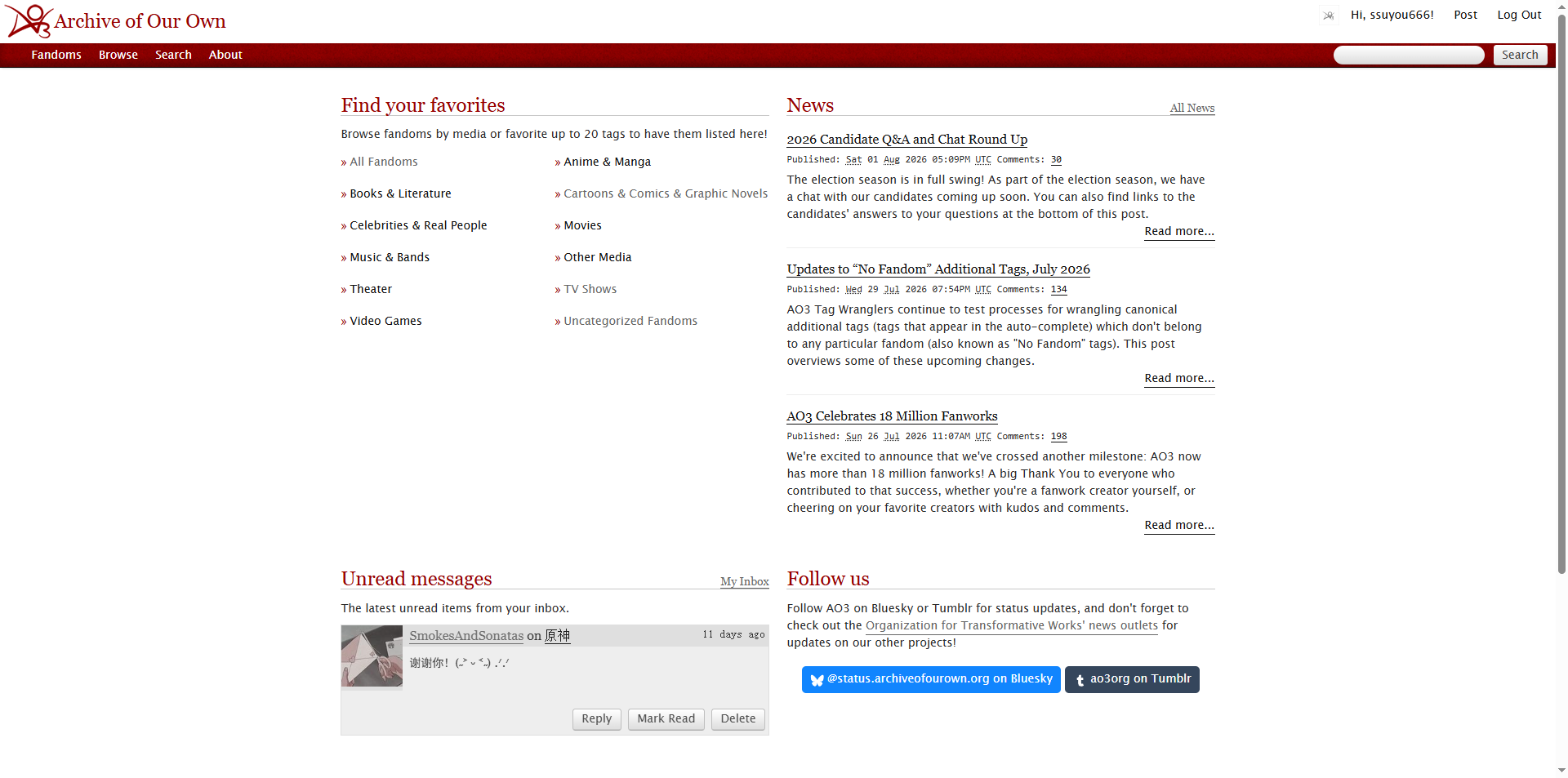This screenshot has width=1568, height=778.
Task: View the 198 comments link
Action: [1058, 437]
